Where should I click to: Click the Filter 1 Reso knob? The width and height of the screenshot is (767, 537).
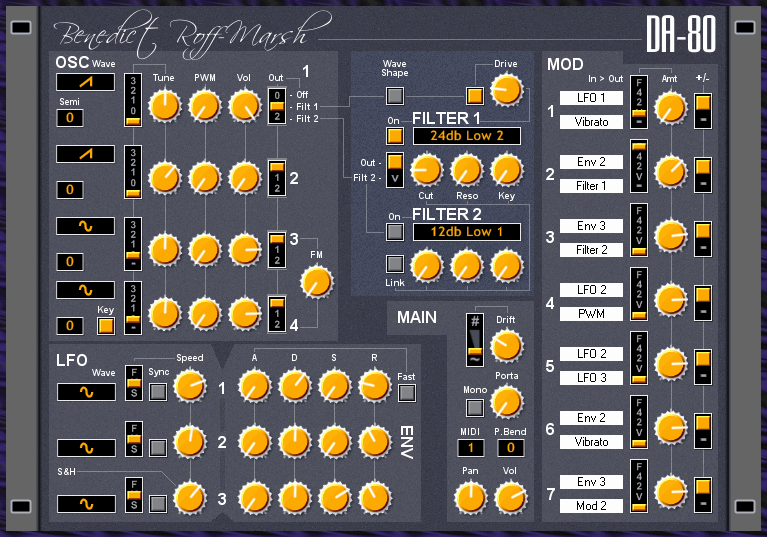point(465,168)
